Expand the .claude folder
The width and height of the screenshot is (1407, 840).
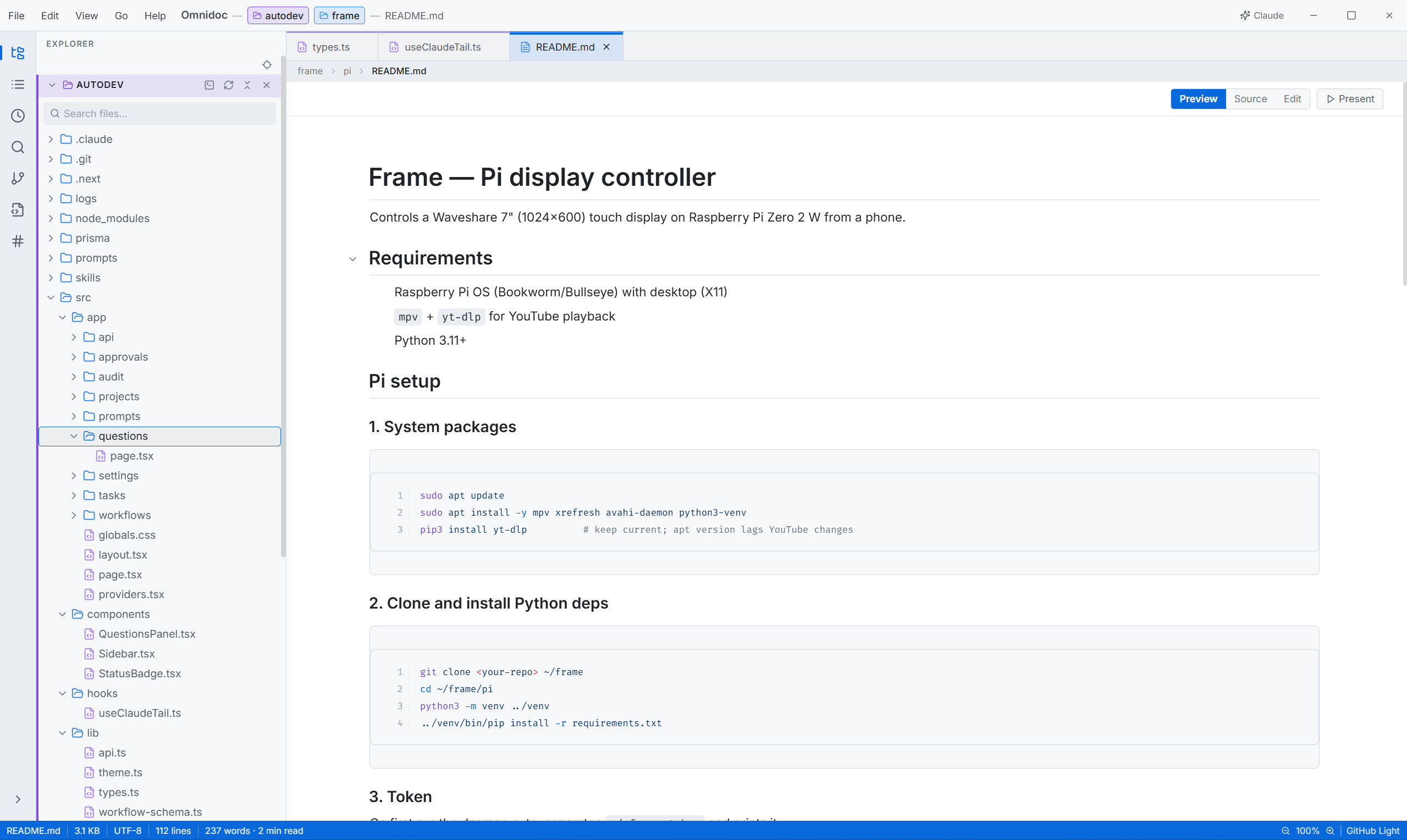point(51,139)
